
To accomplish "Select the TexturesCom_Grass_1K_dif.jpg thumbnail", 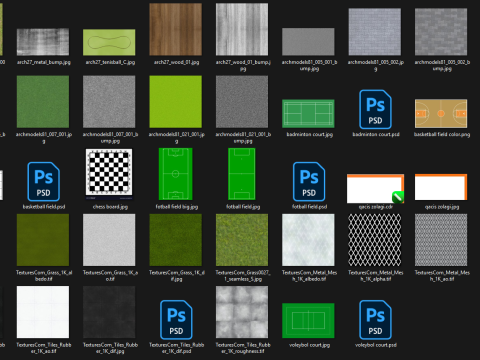I will point(176,240).
